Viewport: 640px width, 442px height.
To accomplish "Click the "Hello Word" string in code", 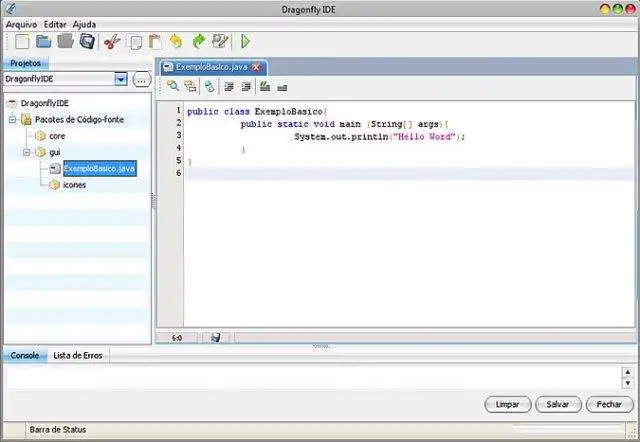I will (x=424, y=137).
